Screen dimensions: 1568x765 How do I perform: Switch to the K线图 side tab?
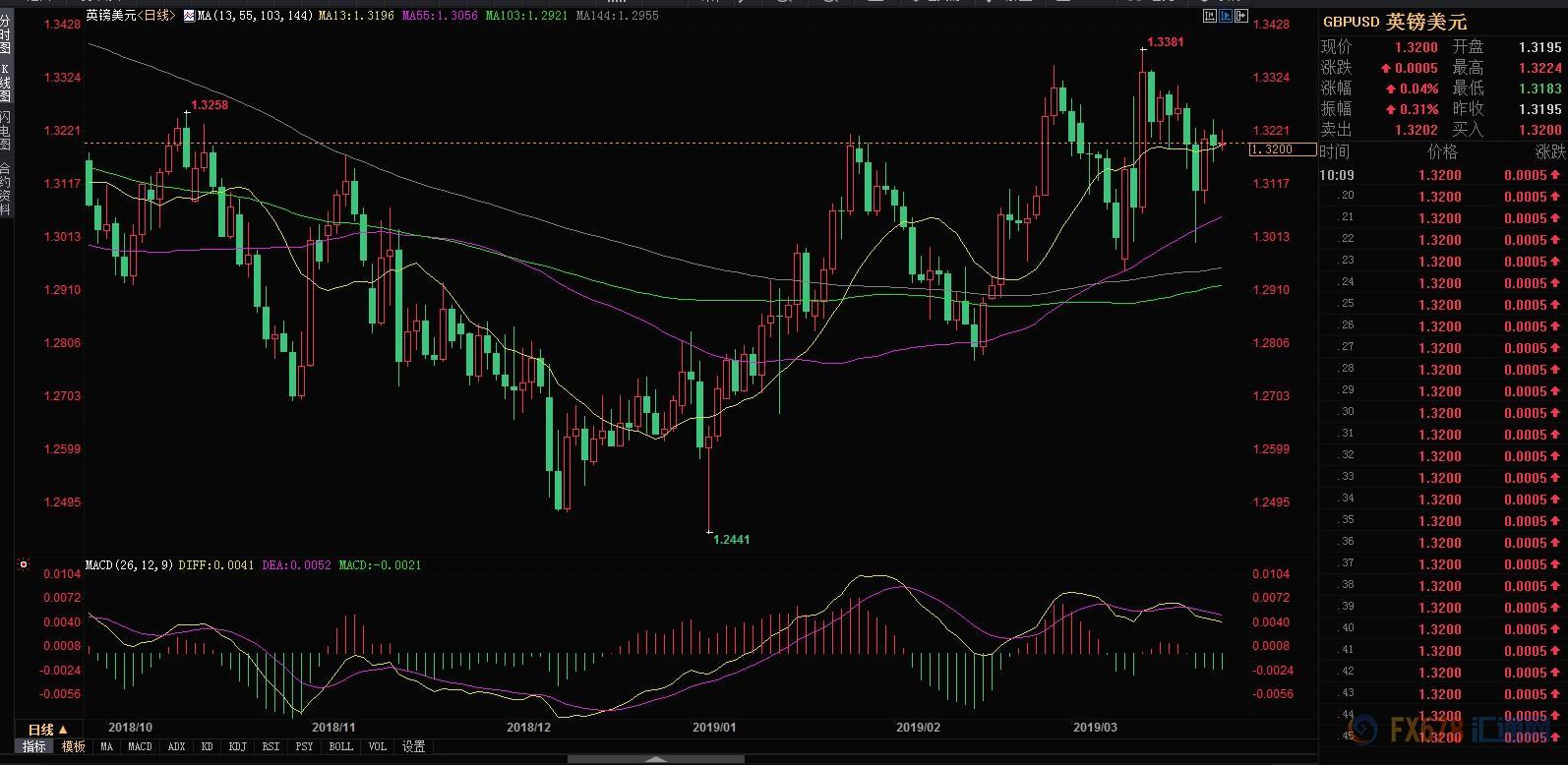coord(5,84)
